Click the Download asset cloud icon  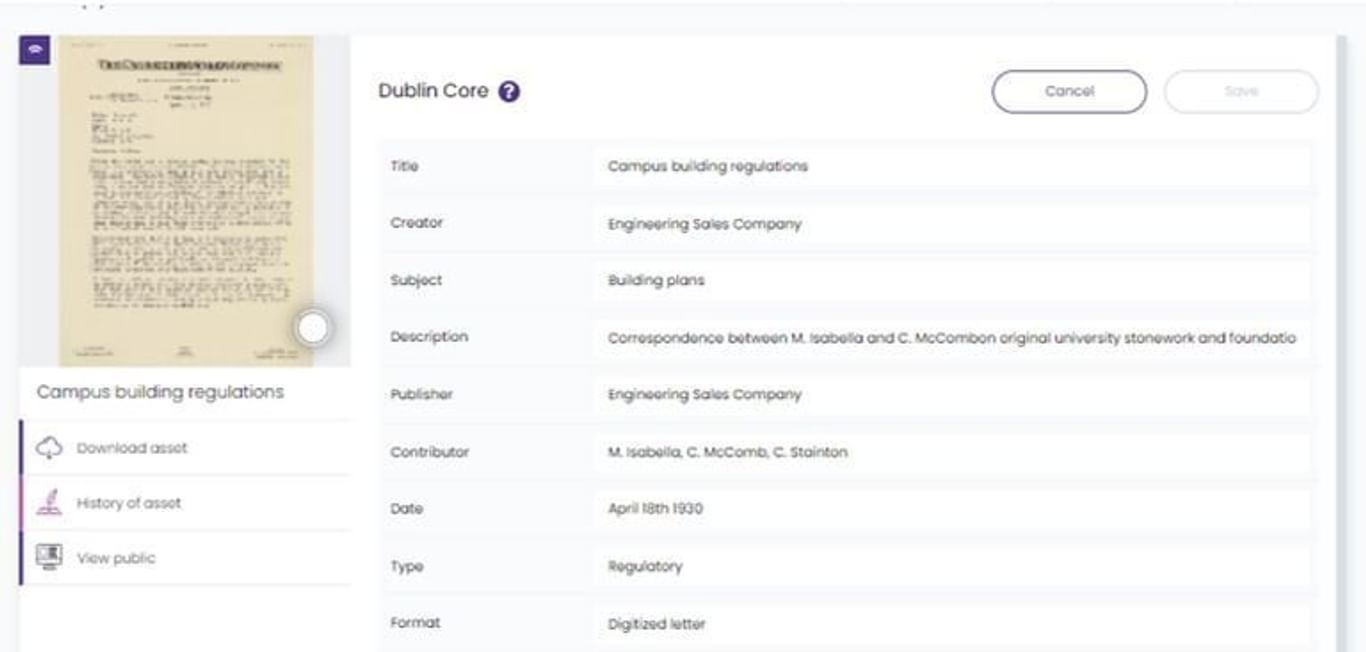(49, 448)
